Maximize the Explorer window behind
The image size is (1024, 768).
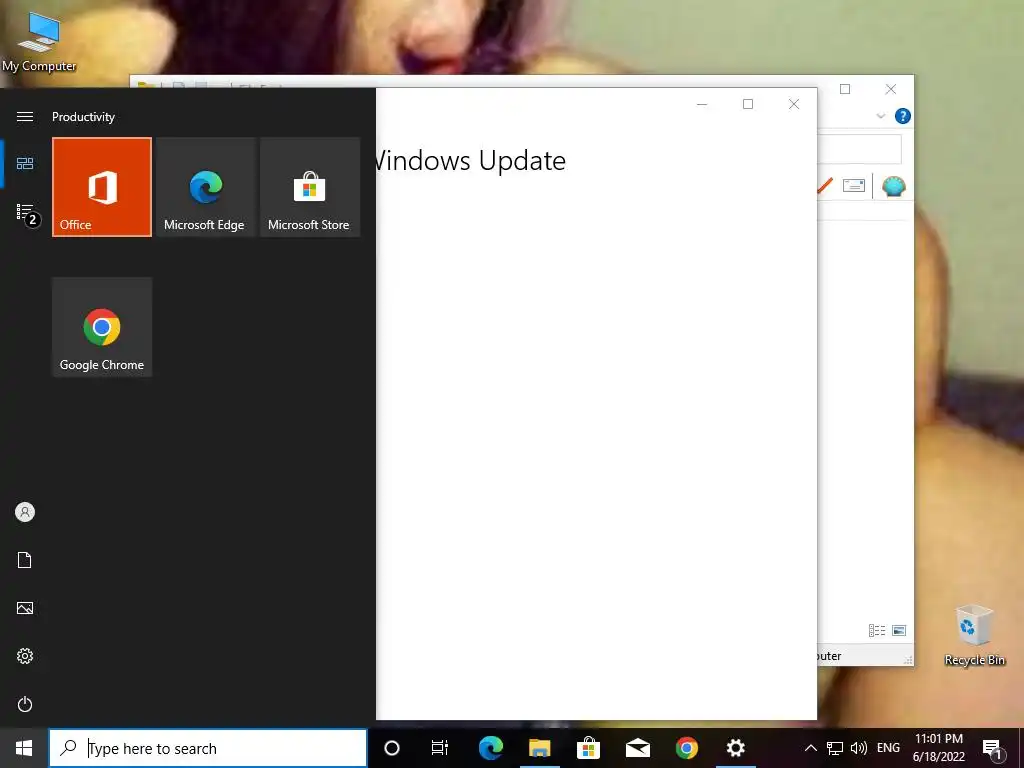click(845, 89)
